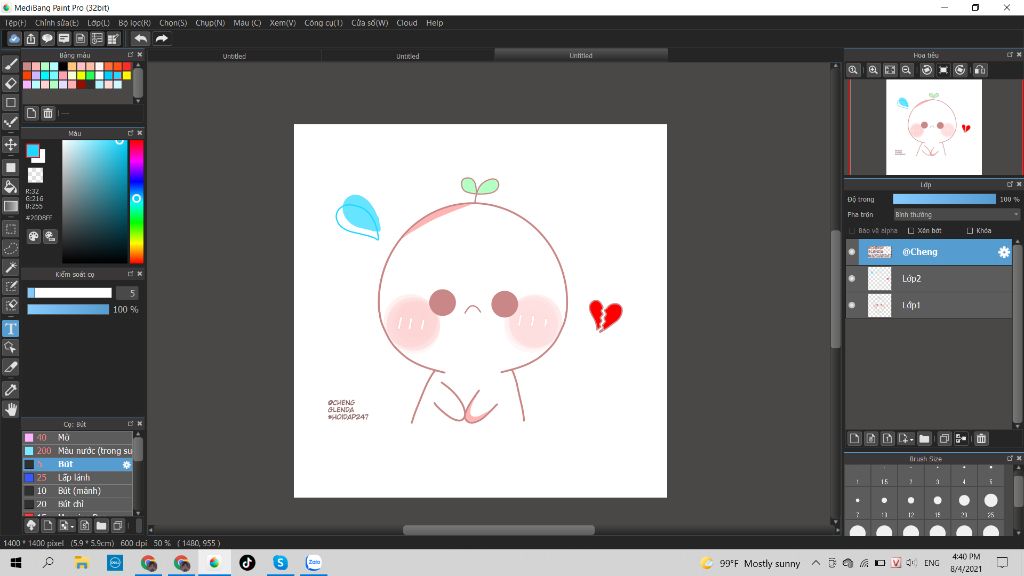The height and width of the screenshot is (576, 1024).
Task: Click the Undo arrow in toolbar
Action: [x=140, y=39]
